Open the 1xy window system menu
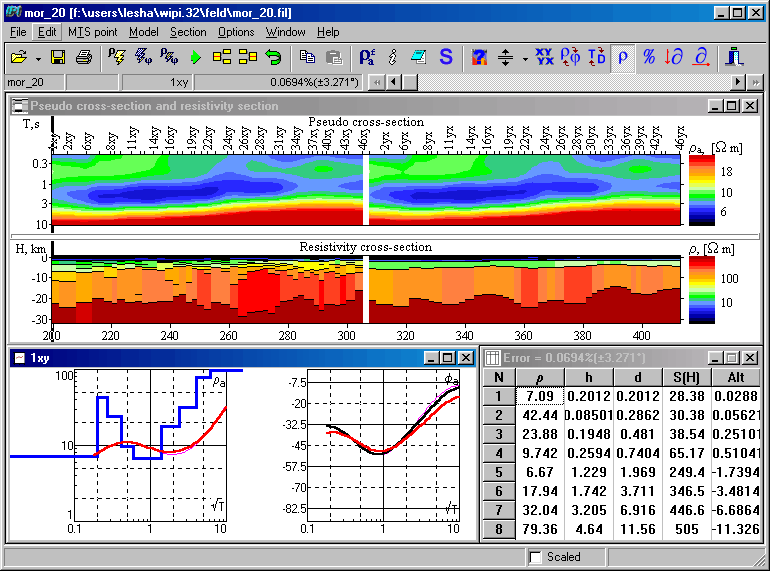This screenshot has height=571, width=770. [x=19, y=357]
